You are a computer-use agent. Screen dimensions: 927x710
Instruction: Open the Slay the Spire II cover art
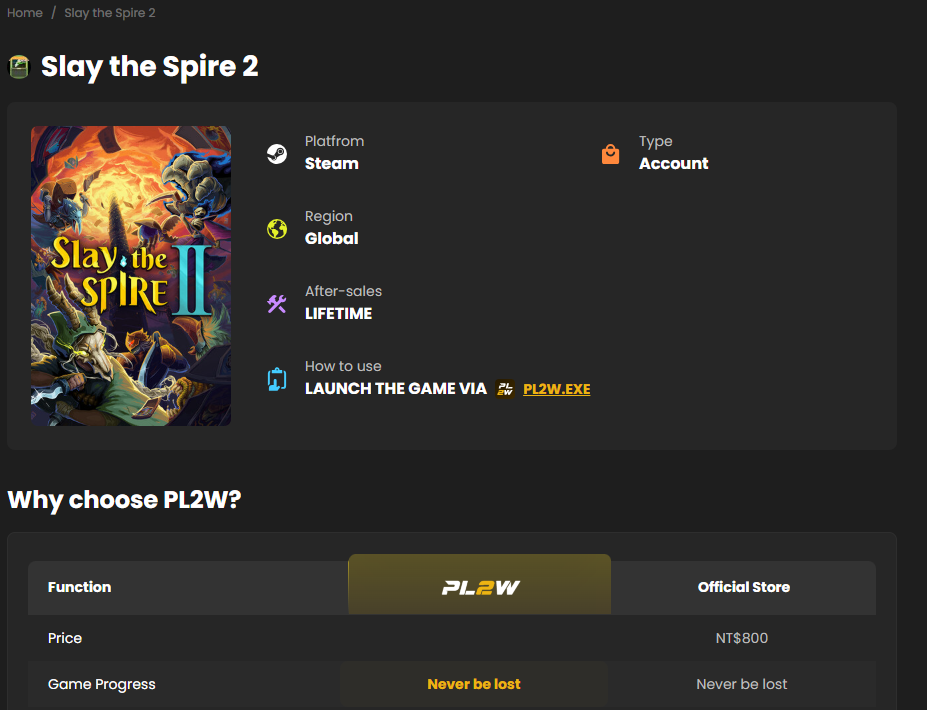click(x=131, y=275)
